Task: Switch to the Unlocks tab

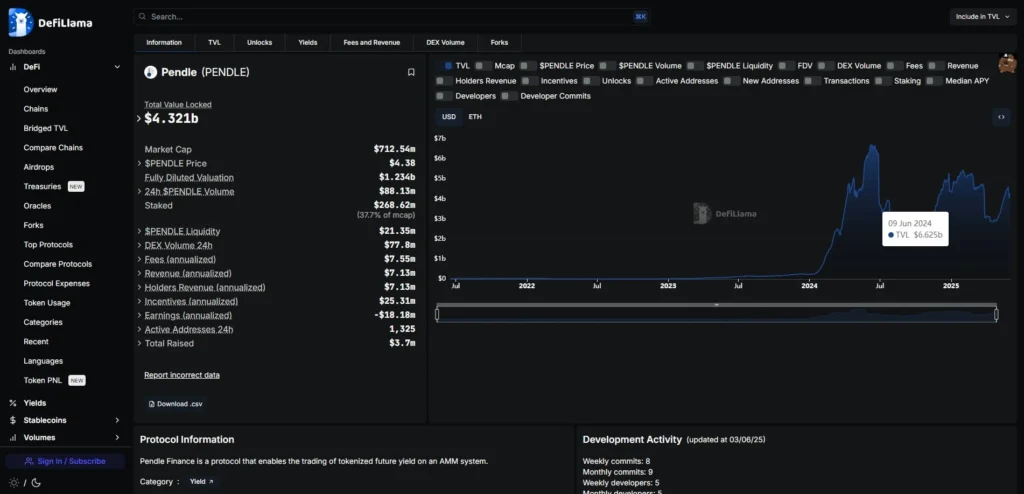Action: 259,42
